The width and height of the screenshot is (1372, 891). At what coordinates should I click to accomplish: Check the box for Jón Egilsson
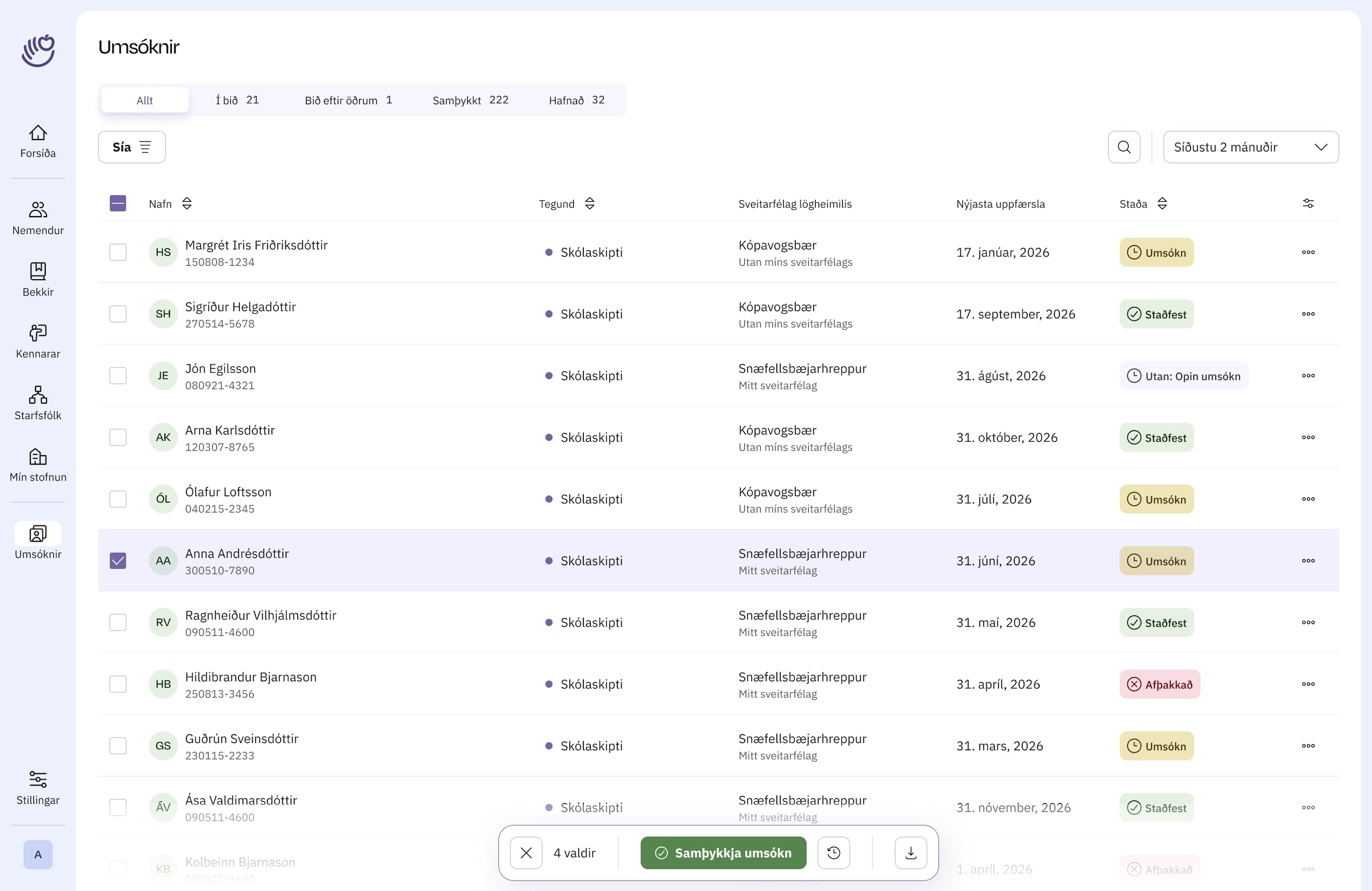[x=118, y=375]
